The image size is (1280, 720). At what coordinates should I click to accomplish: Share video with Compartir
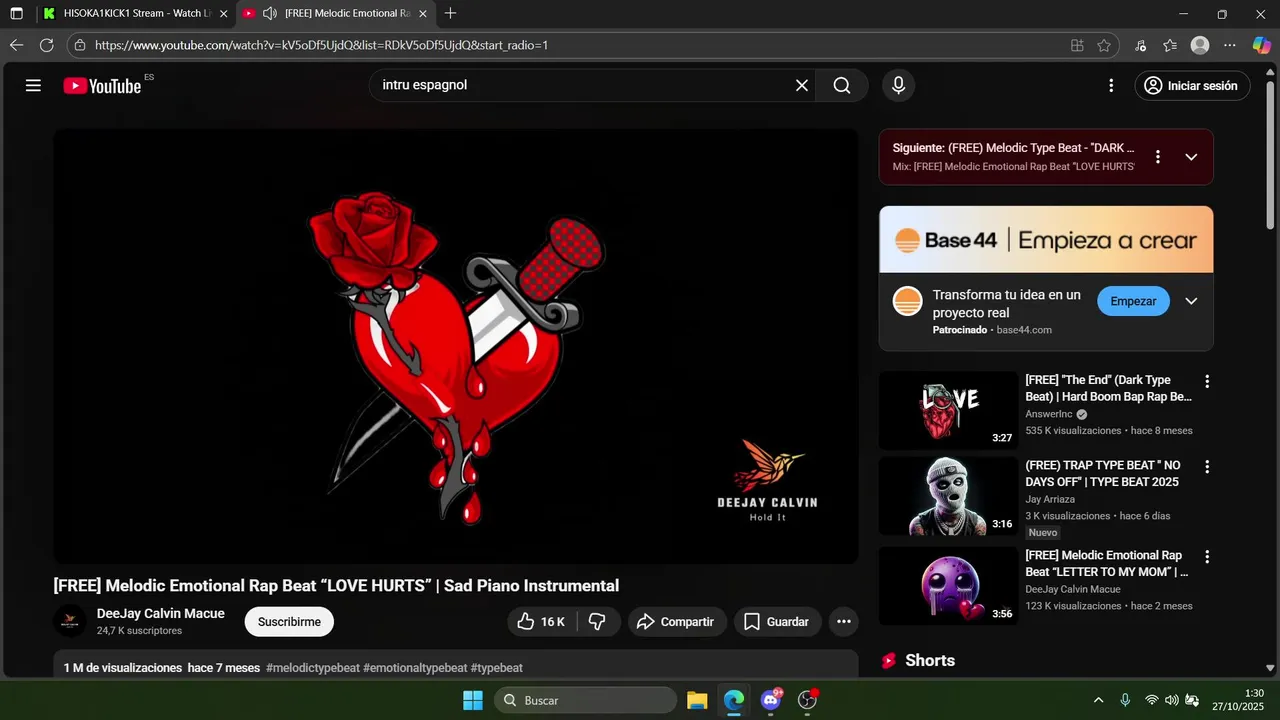(676, 622)
